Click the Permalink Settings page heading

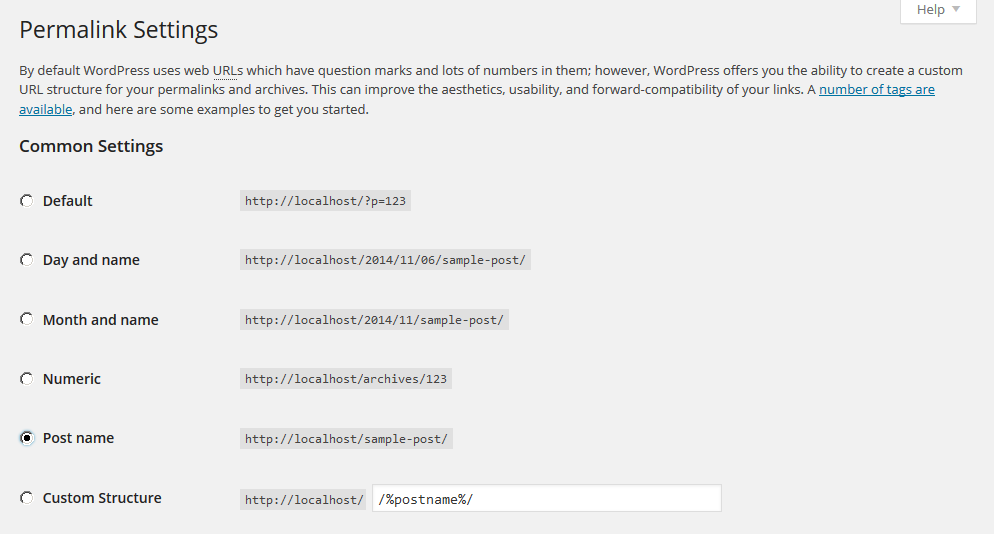[118, 30]
